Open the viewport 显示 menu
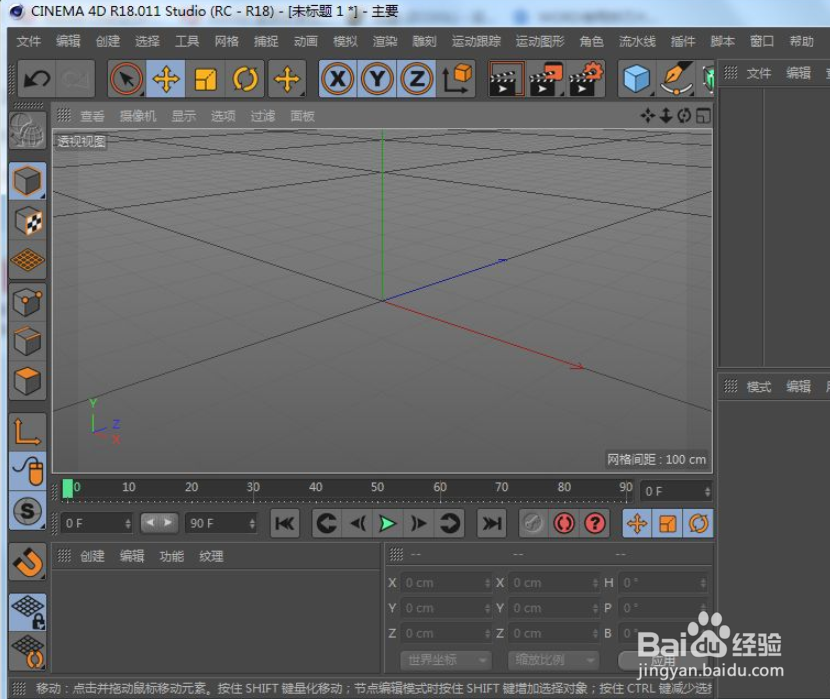This screenshot has width=830, height=699. (x=184, y=116)
